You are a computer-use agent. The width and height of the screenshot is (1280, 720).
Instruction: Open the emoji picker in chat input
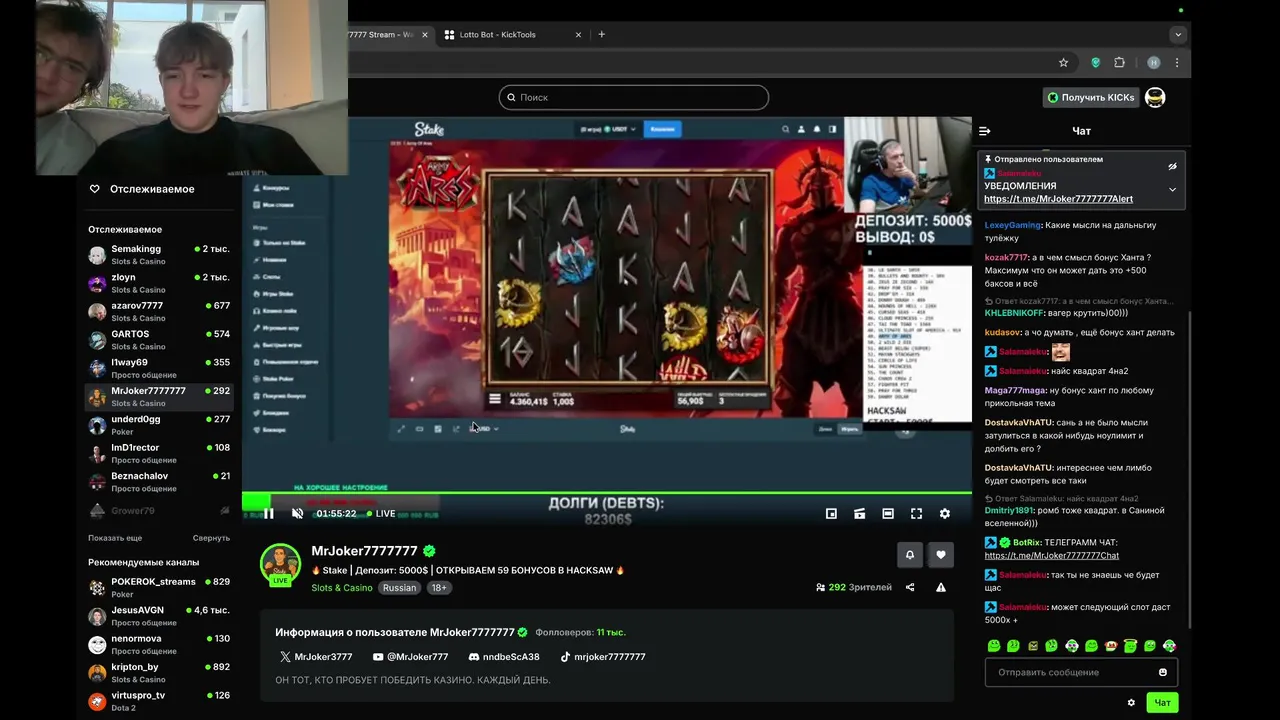pyautogui.click(x=1162, y=672)
